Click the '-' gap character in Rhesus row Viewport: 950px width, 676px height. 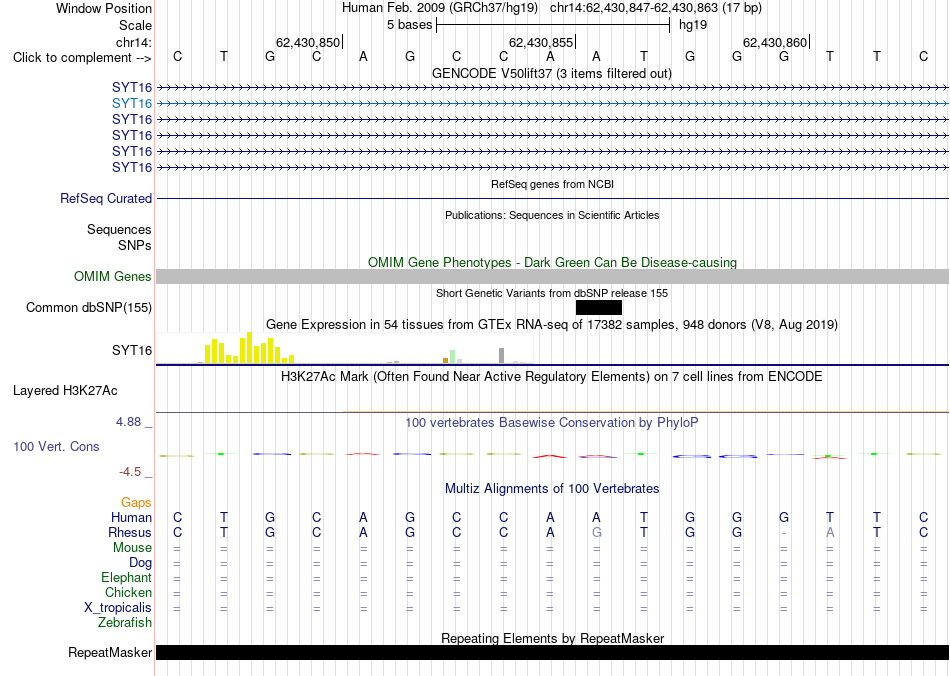point(783,533)
